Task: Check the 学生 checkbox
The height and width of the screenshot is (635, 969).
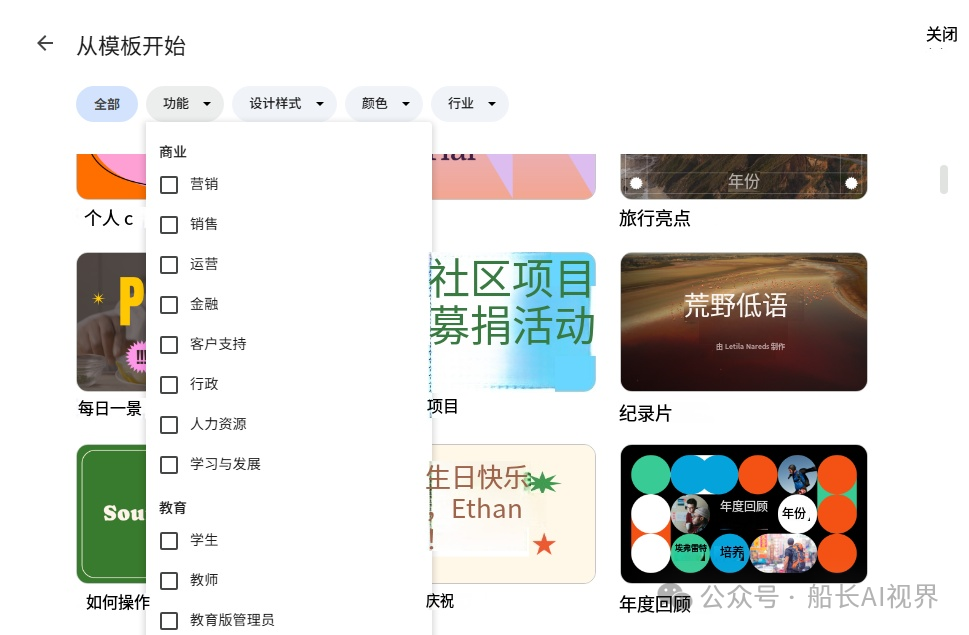Action: pos(169,540)
